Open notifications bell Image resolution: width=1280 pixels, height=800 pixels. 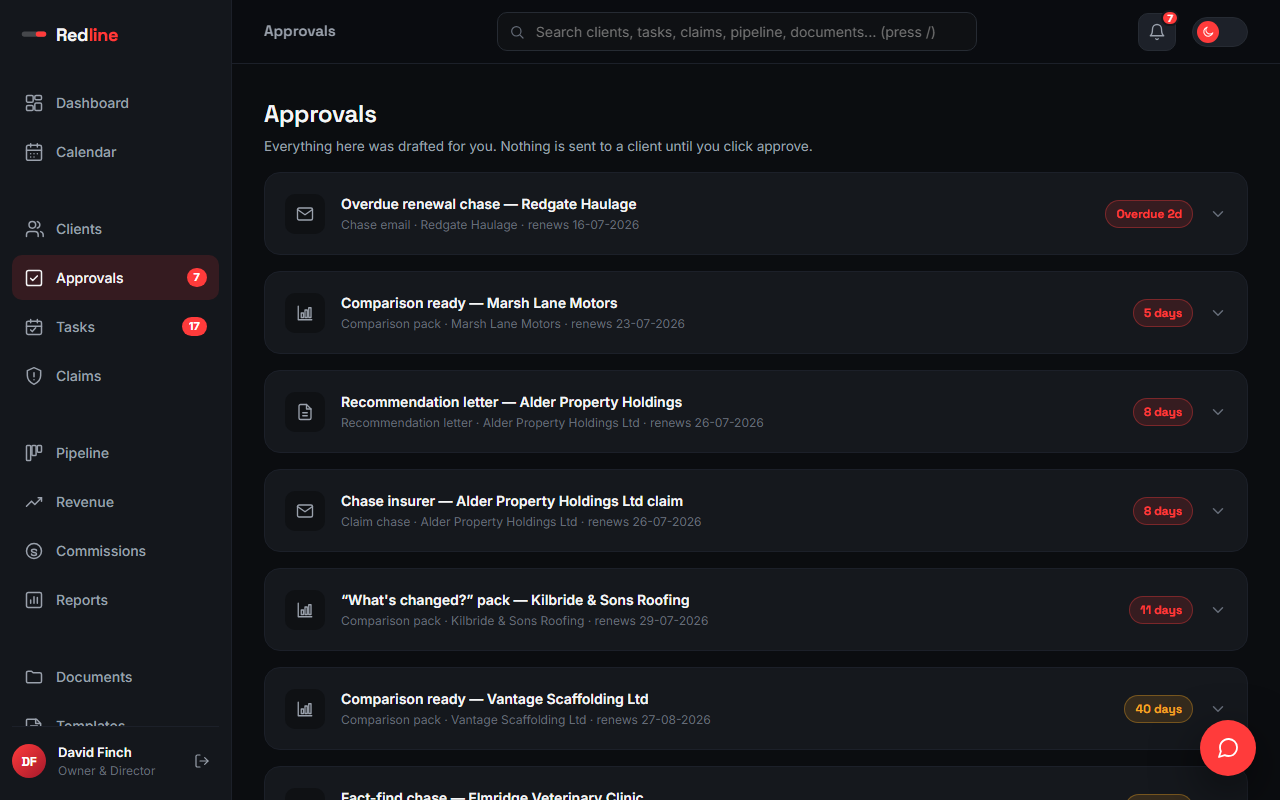(x=1157, y=32)
